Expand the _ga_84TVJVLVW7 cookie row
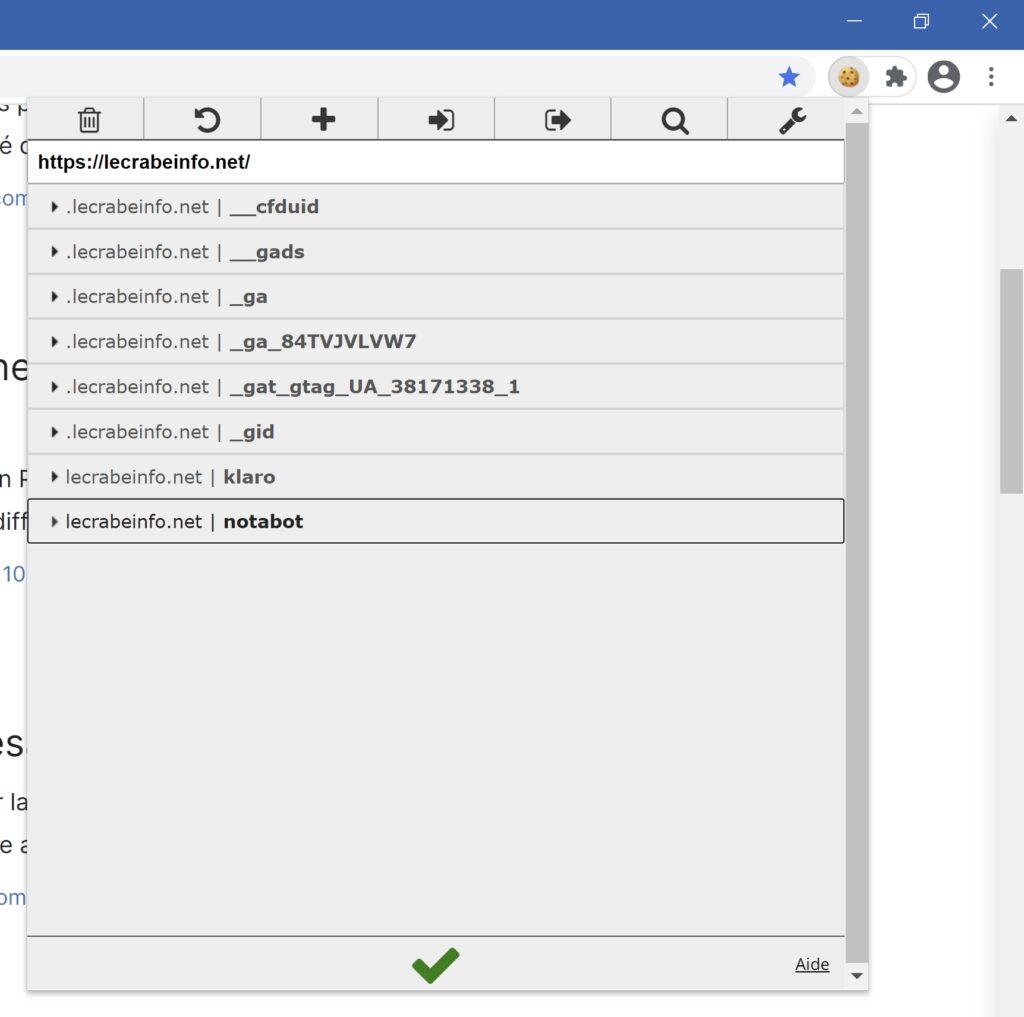The width and height of the screenshot is (1024, 1017). click(x=436, y=342)
